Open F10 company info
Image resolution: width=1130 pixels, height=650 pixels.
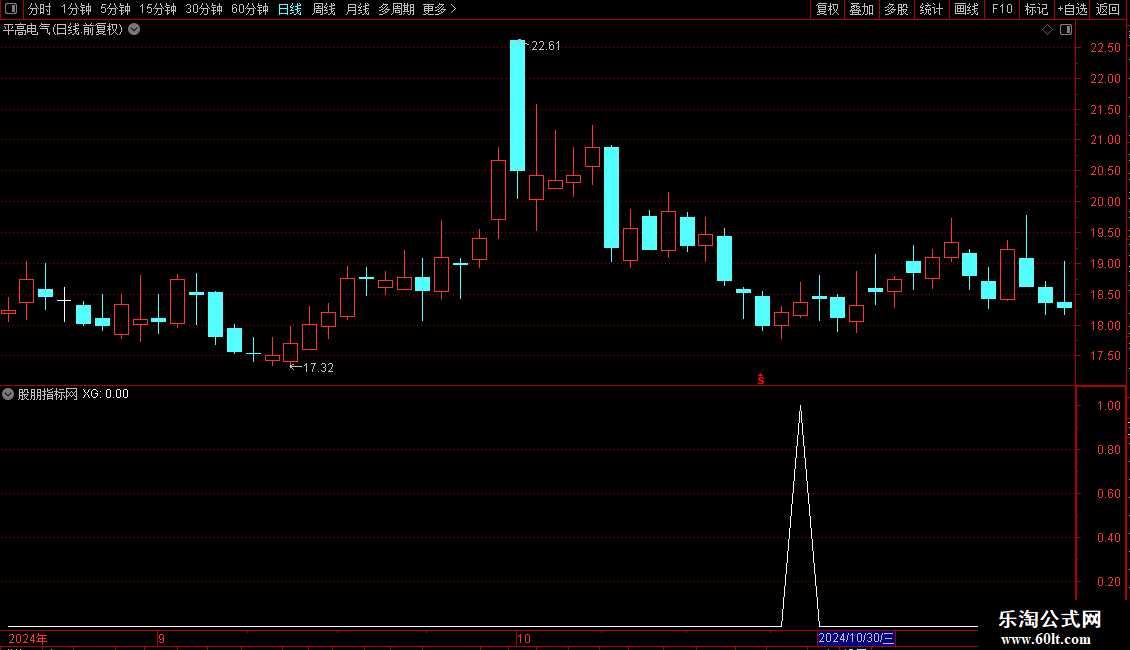tap(1002, 9)
